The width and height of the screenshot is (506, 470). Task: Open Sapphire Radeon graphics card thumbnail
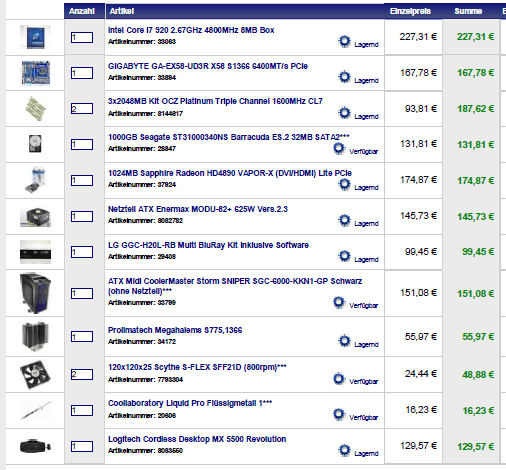pos(36,180)
